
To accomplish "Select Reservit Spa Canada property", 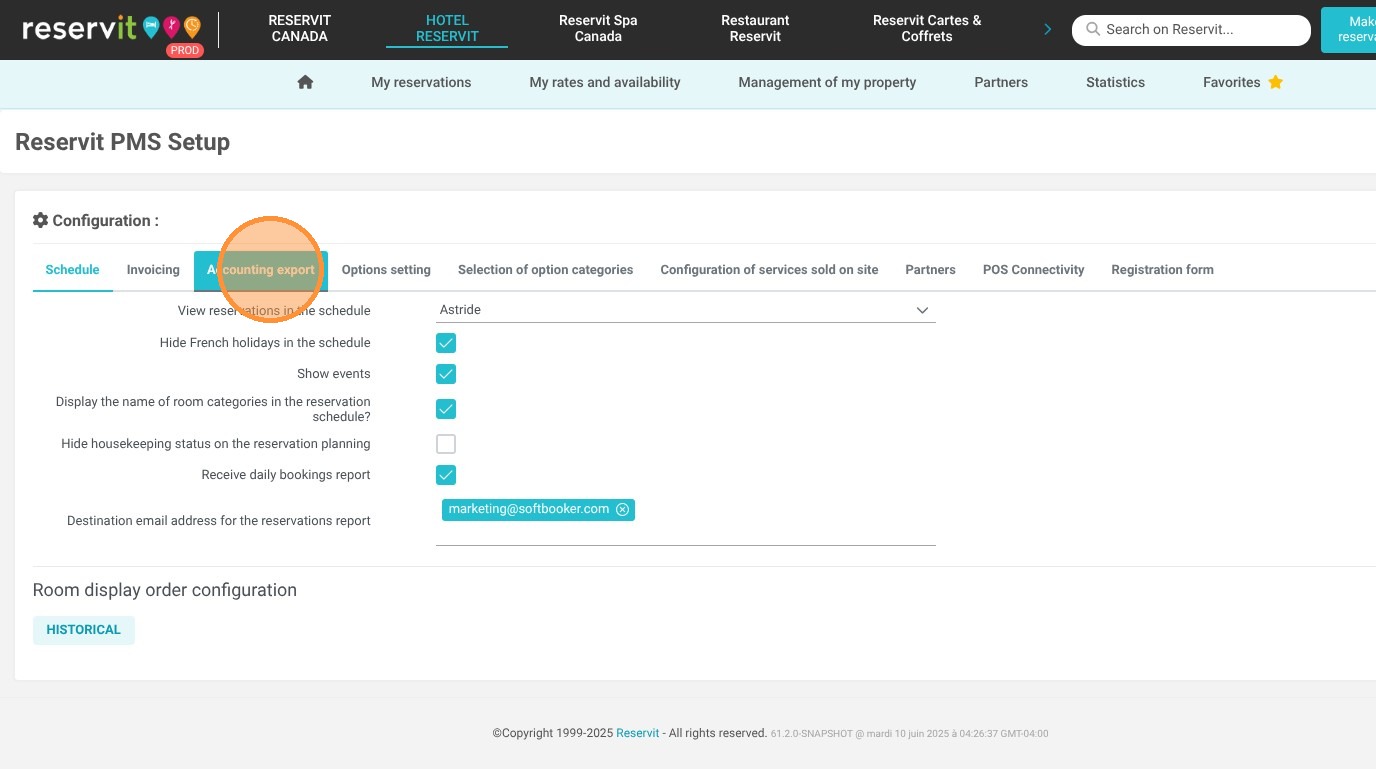I will pos(598,28).
